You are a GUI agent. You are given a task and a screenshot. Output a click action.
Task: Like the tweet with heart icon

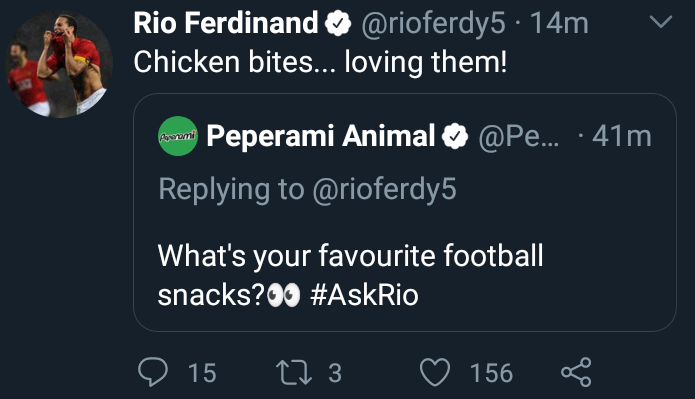click(435, 372)
